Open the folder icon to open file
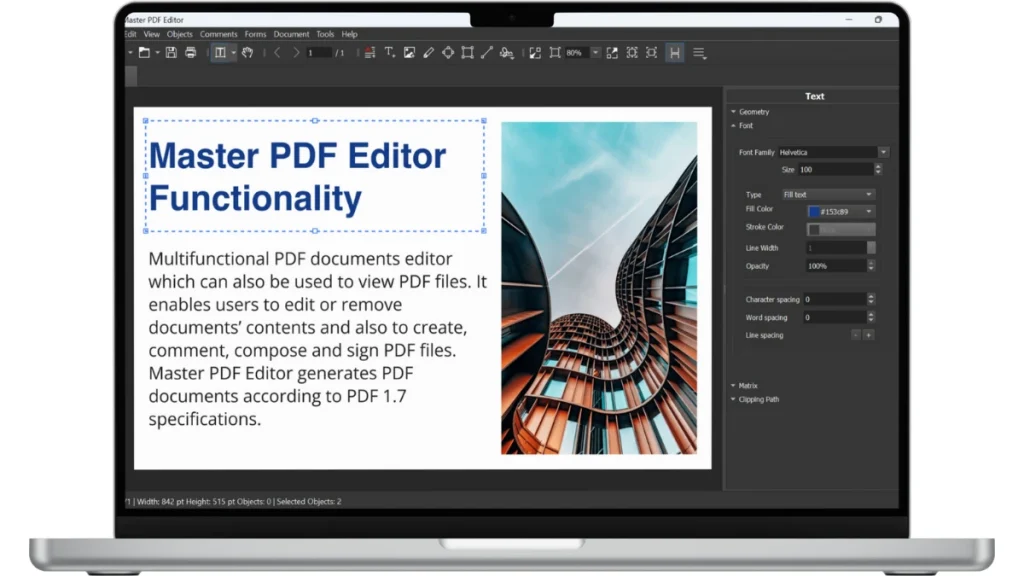 click(144, 53)
